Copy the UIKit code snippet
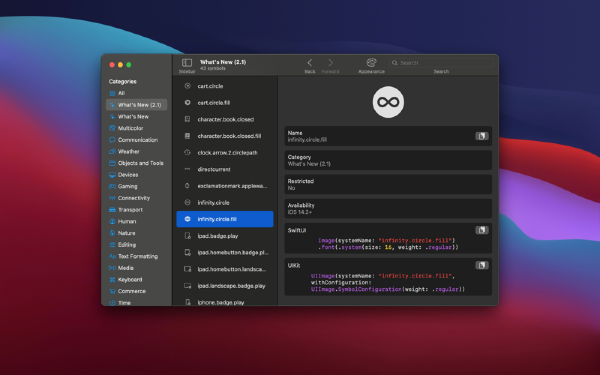The width and height of the screenshot is (600, 375). click(x=482, y=265)
